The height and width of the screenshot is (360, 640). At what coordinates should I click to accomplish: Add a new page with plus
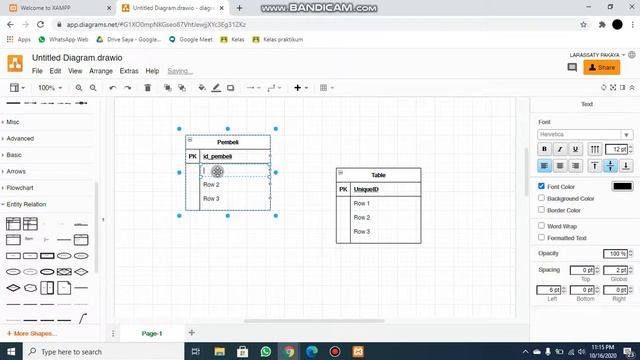point(191,333)
